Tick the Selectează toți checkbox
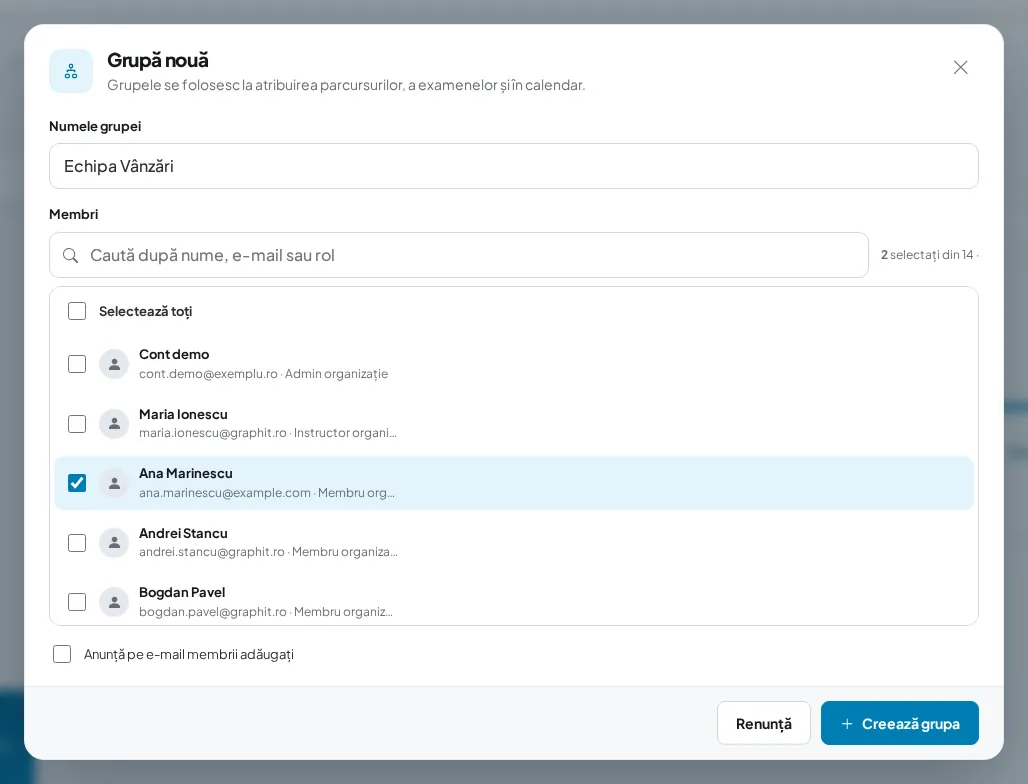Image resolution: width=1028 pixels, height=784 pixels. [x=77, y=311]
